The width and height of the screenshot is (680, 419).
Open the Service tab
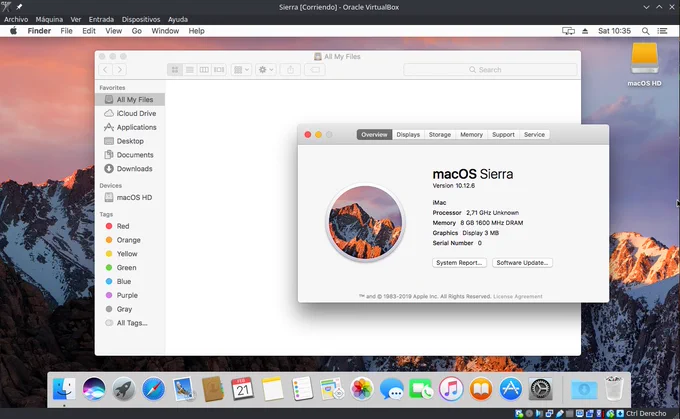click(x=534, y=134)
